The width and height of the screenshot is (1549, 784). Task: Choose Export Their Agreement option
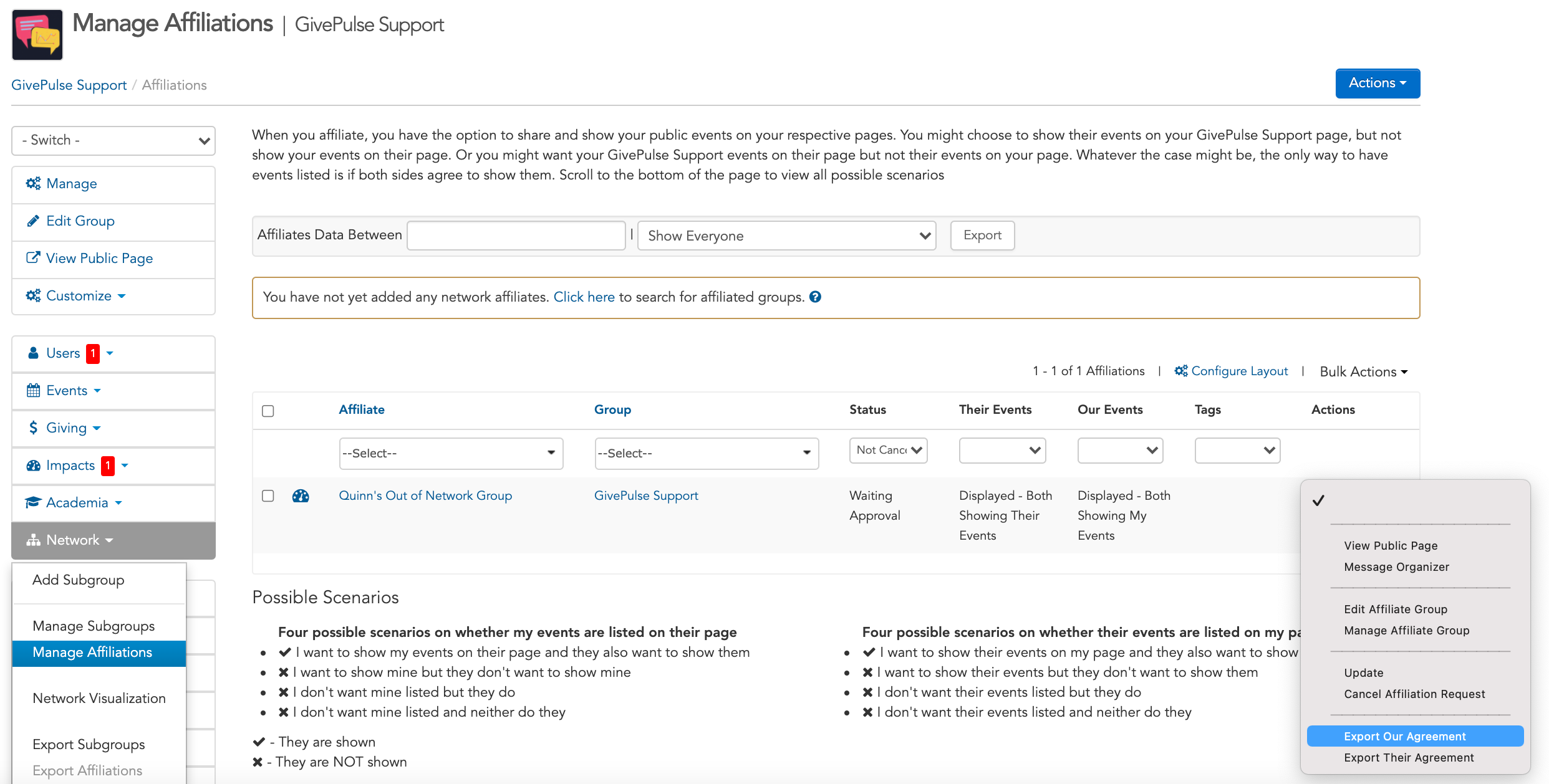coord(1409,757)
